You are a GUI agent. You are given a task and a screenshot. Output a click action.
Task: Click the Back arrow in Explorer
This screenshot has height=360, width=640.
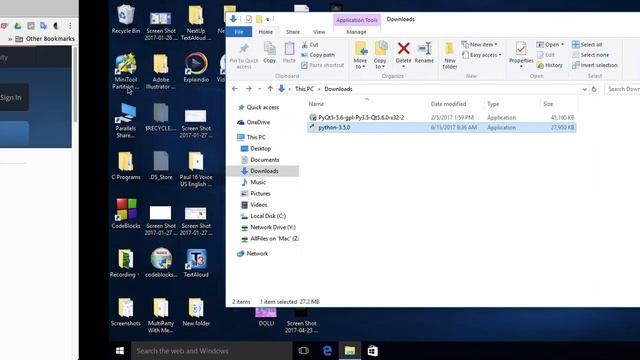point(235,89)
